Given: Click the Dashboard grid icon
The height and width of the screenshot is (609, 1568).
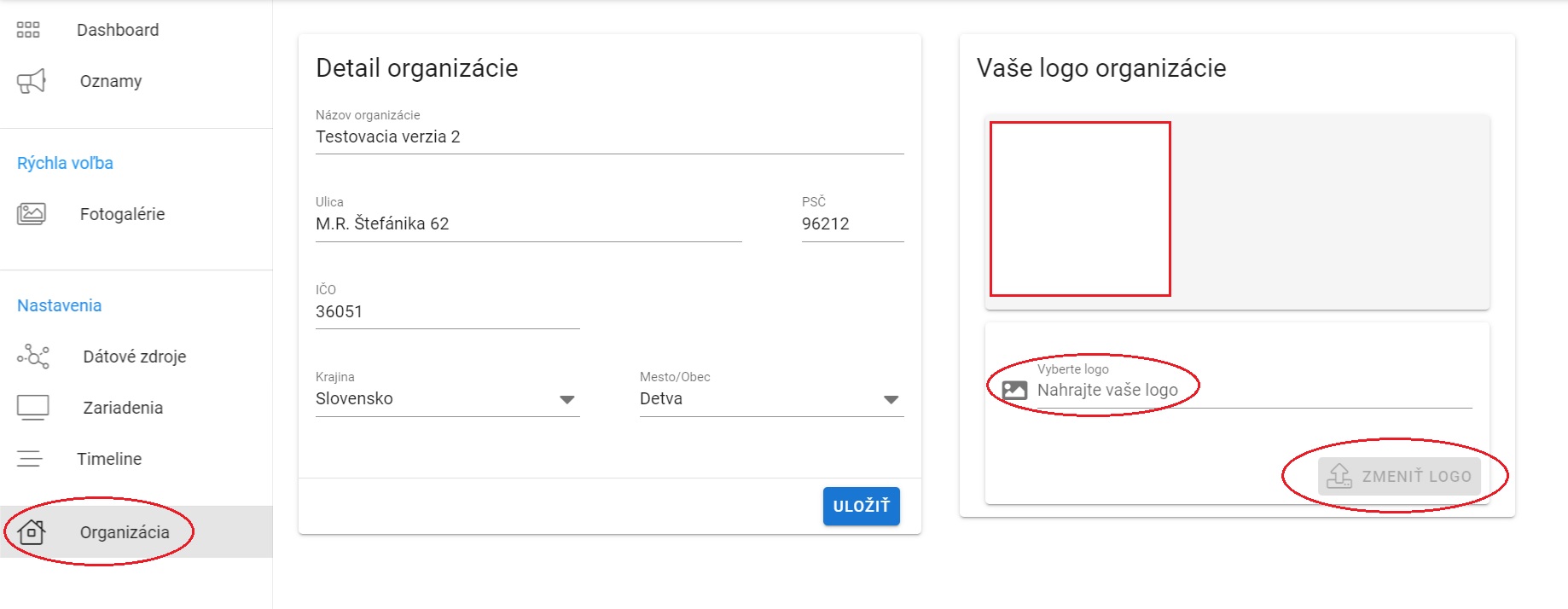Looking at the screenshot, I should click(x=28, y=30).
